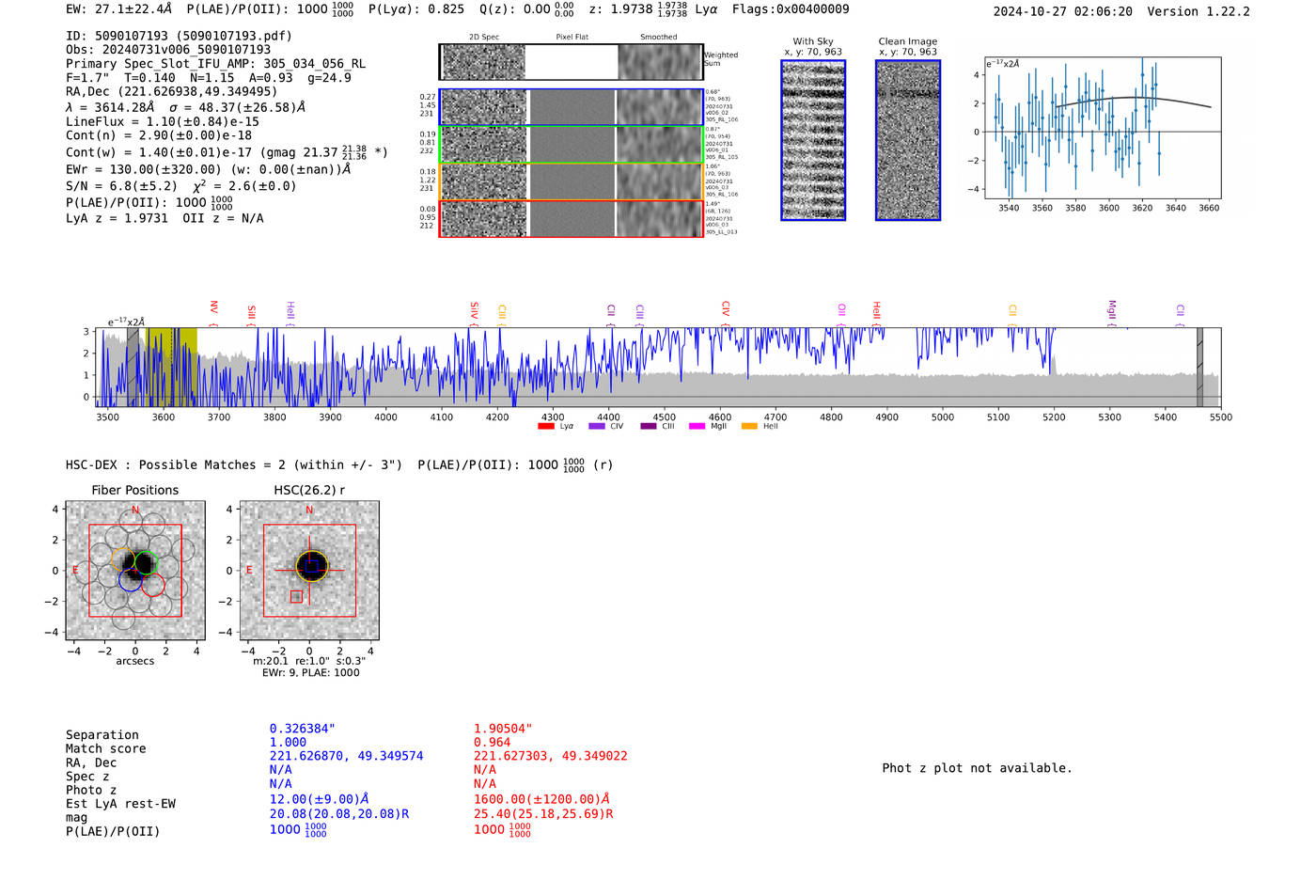Click the yellow highlighted emission region in spectrum

173,367
